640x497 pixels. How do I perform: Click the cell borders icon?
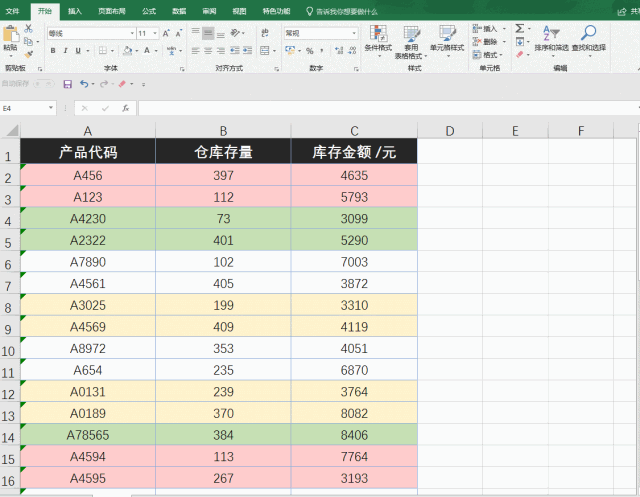(103, 51)
